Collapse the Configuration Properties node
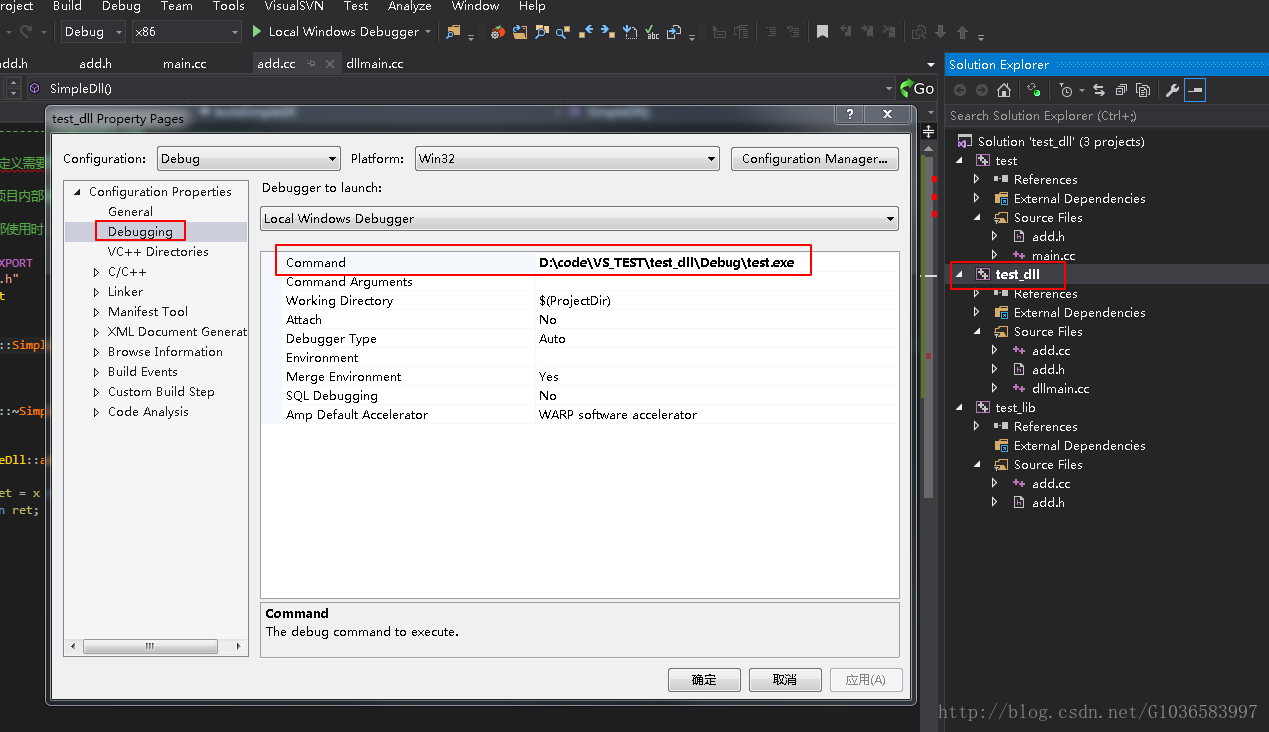This screenshot has width=1269, height=732. coord(78,192)
